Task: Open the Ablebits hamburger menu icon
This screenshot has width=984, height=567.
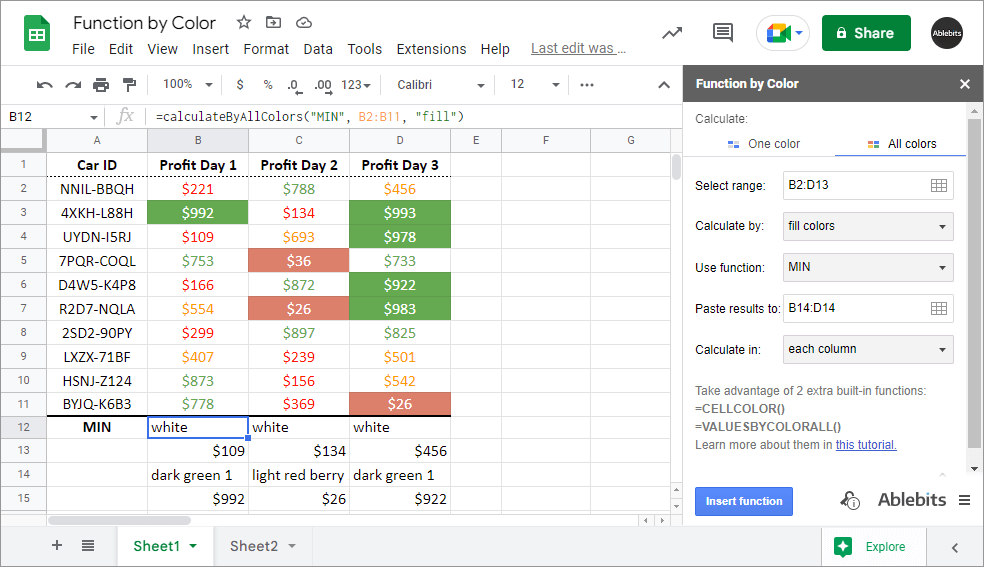Action: click(x=964, y=500)
